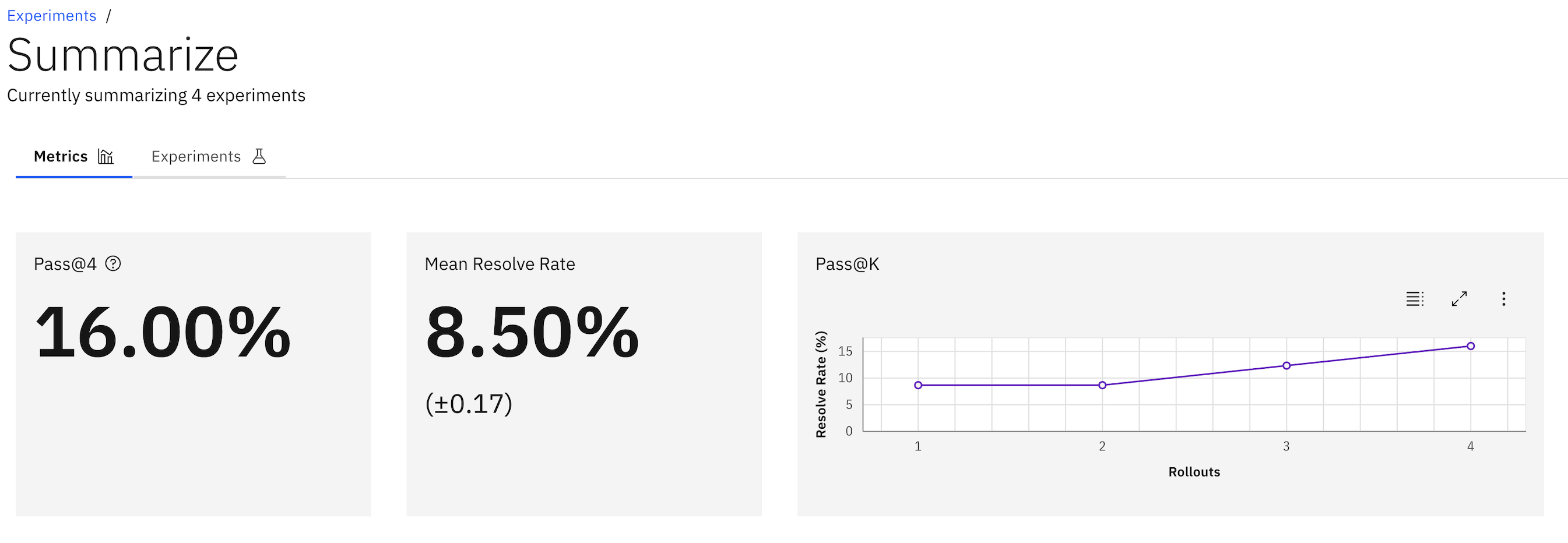
Task: Click the Resolve Rate (%) y-axis label
Action: coord(821,385)
